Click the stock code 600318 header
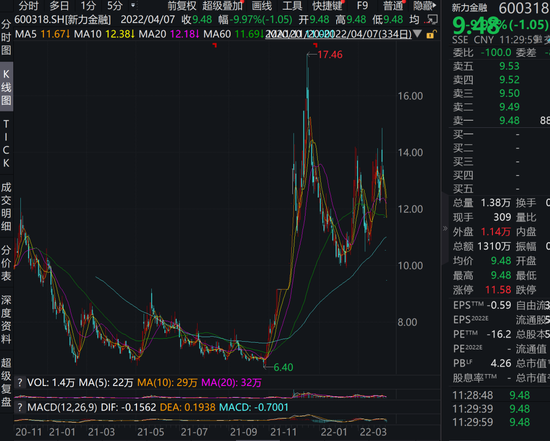Viewport: 550px width, 441px height. [524, 8]
